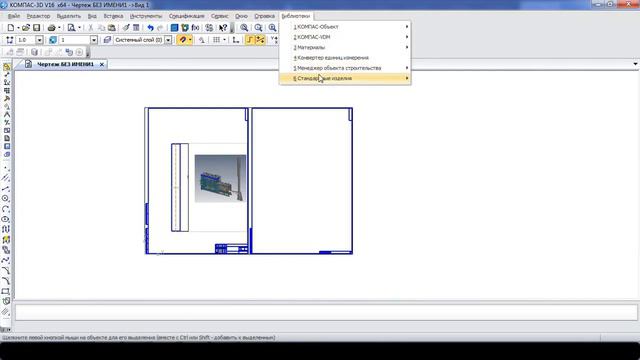This screenshot has height=360, width=640.
Task: Click the New document icon
Action: click(11, 28)
